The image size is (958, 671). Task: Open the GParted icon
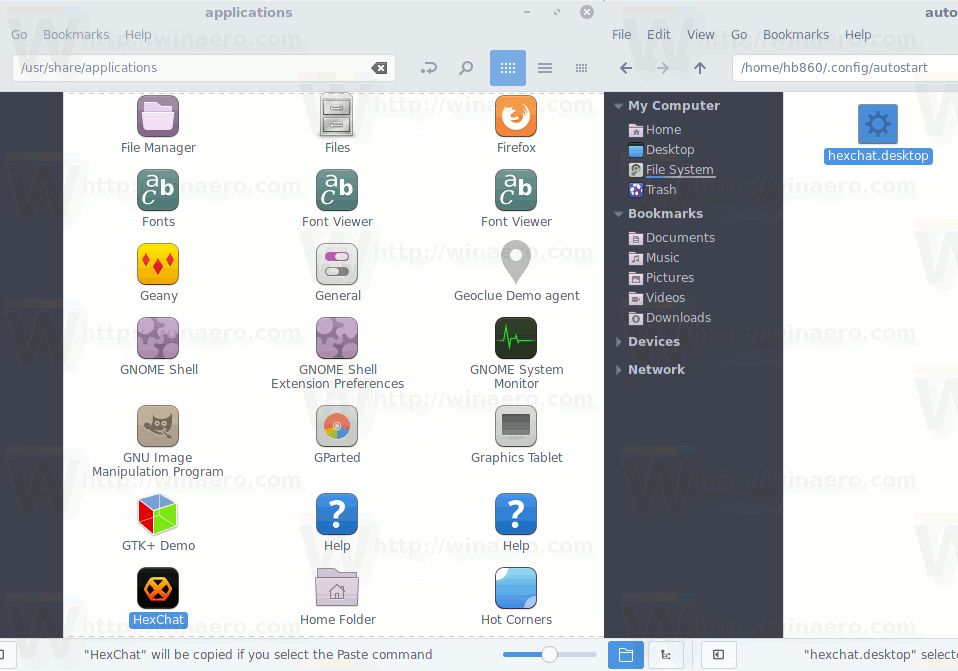(x=336, y=426)
